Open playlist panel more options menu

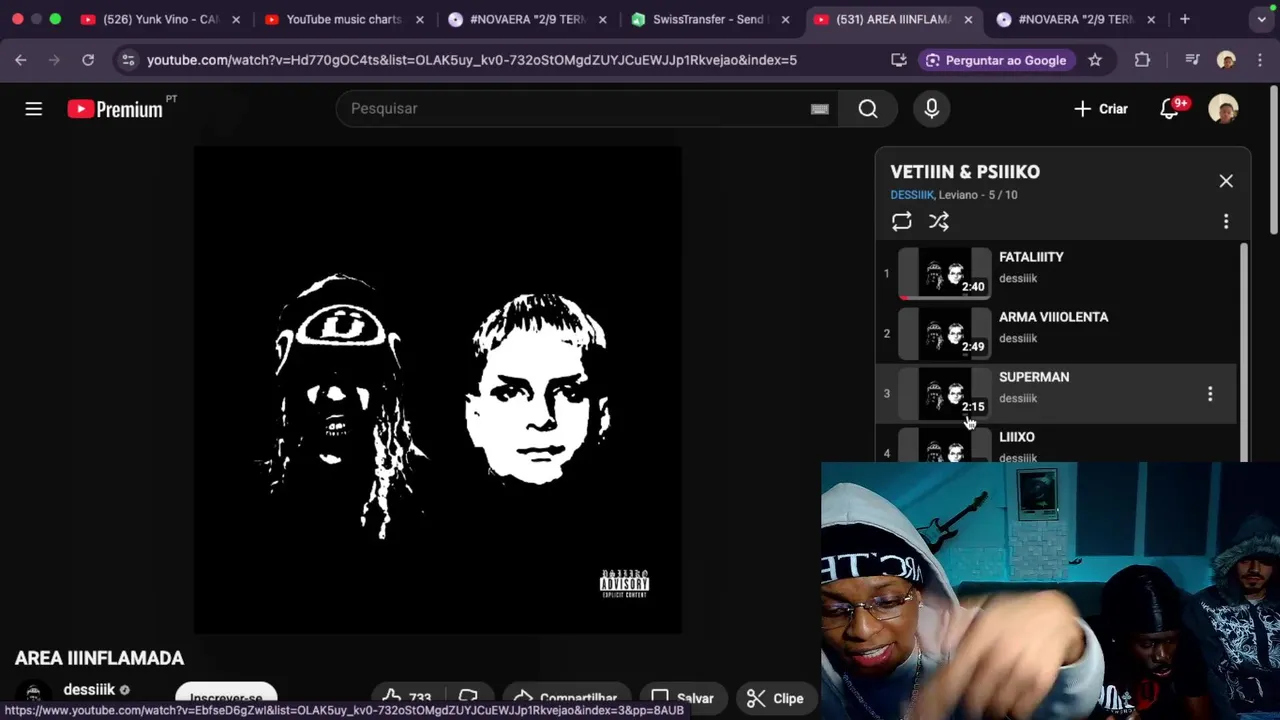(x=1226, y=221)
